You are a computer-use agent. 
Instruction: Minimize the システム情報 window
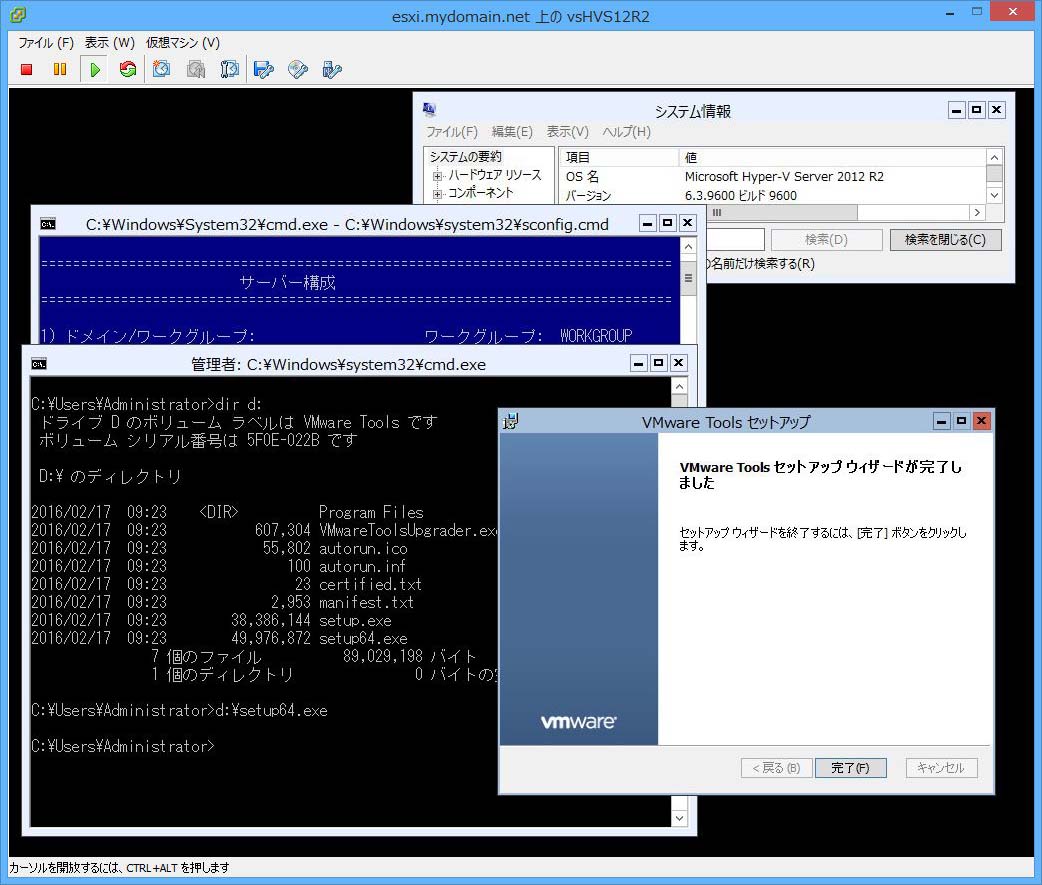tap(956, 110)
